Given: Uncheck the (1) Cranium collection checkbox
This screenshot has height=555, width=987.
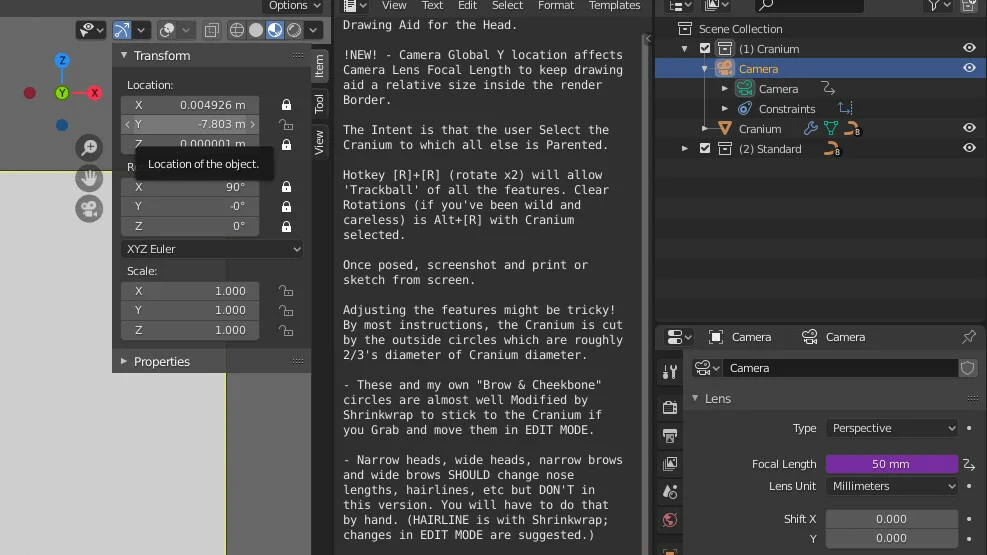Looking at the screenshot, I should [705, 48].
